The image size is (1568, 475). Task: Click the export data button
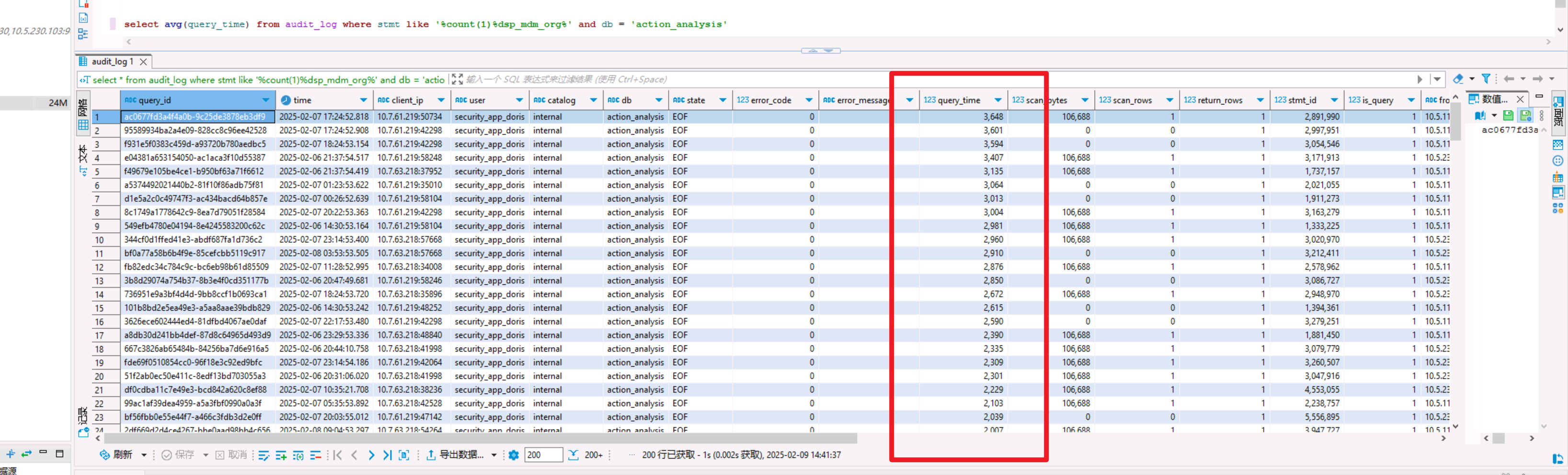point(455,455)
